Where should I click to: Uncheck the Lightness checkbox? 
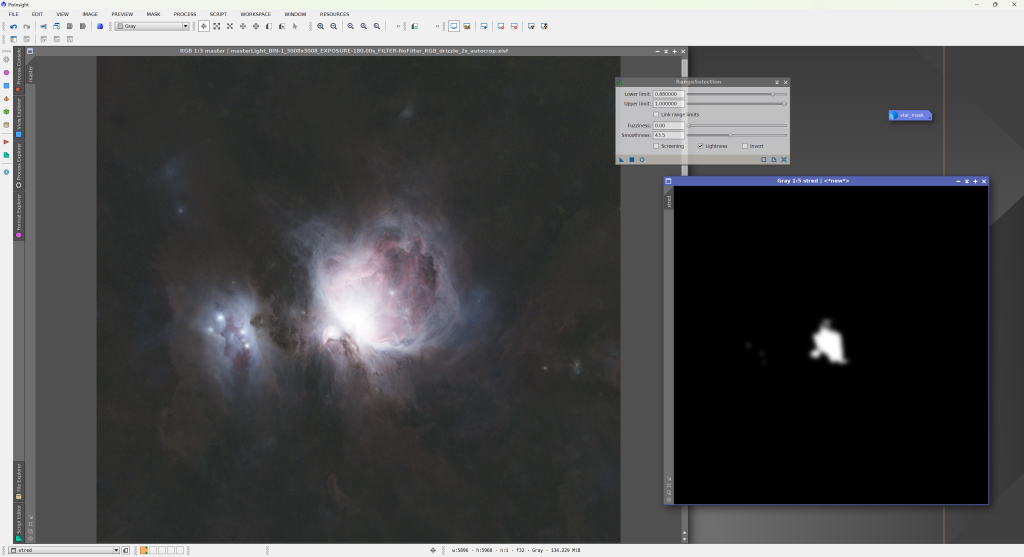point(700,146)
